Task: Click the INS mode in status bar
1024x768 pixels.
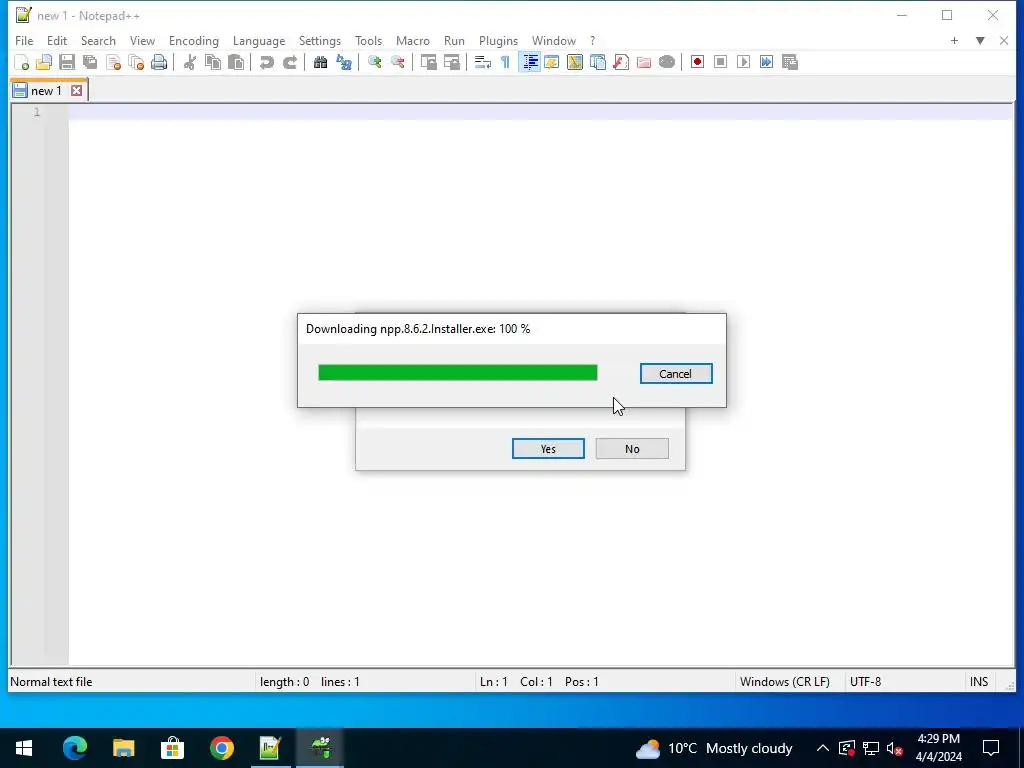Action: [979, 682]
